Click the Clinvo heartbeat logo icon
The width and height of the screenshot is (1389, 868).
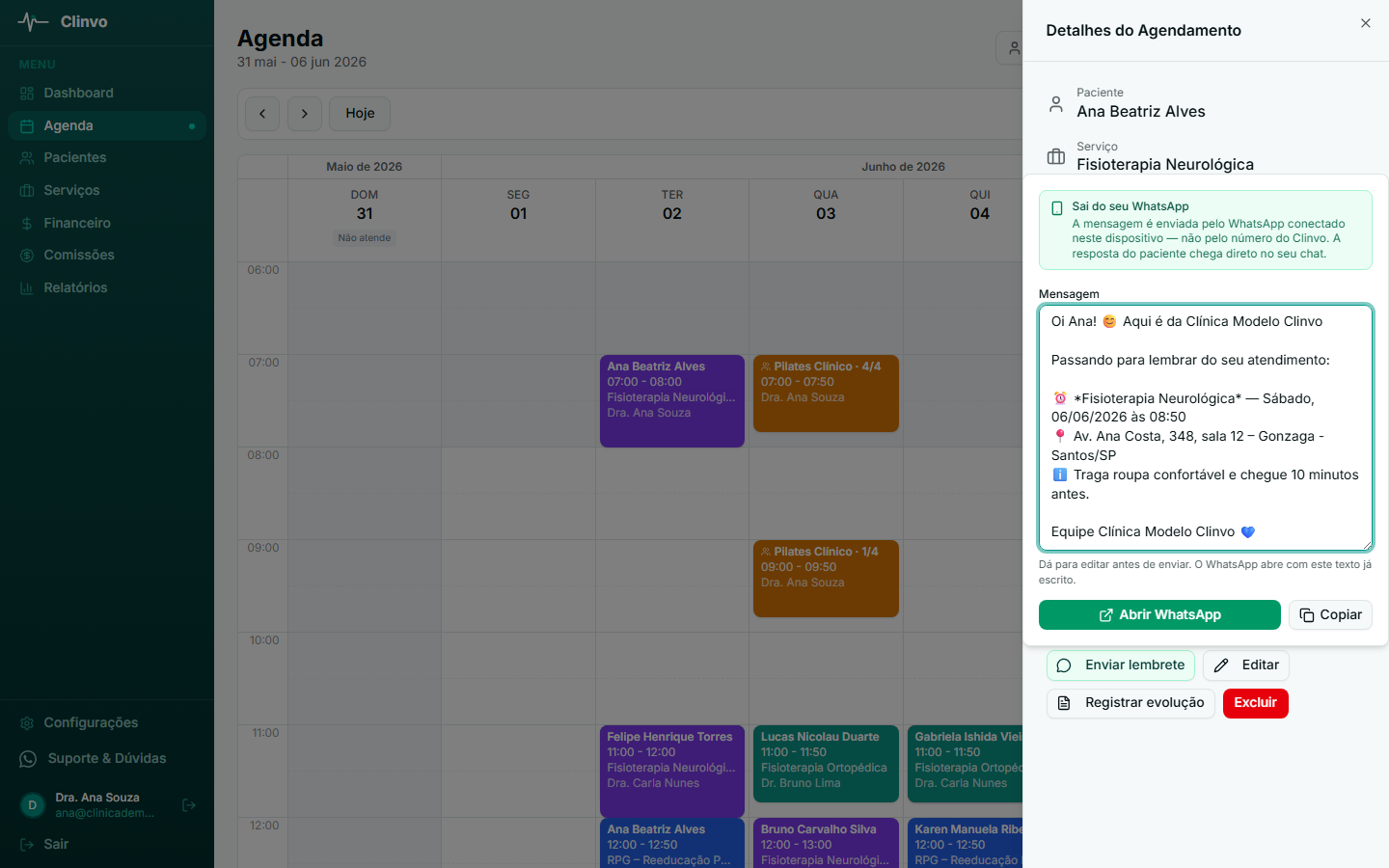tap(33, 21)
